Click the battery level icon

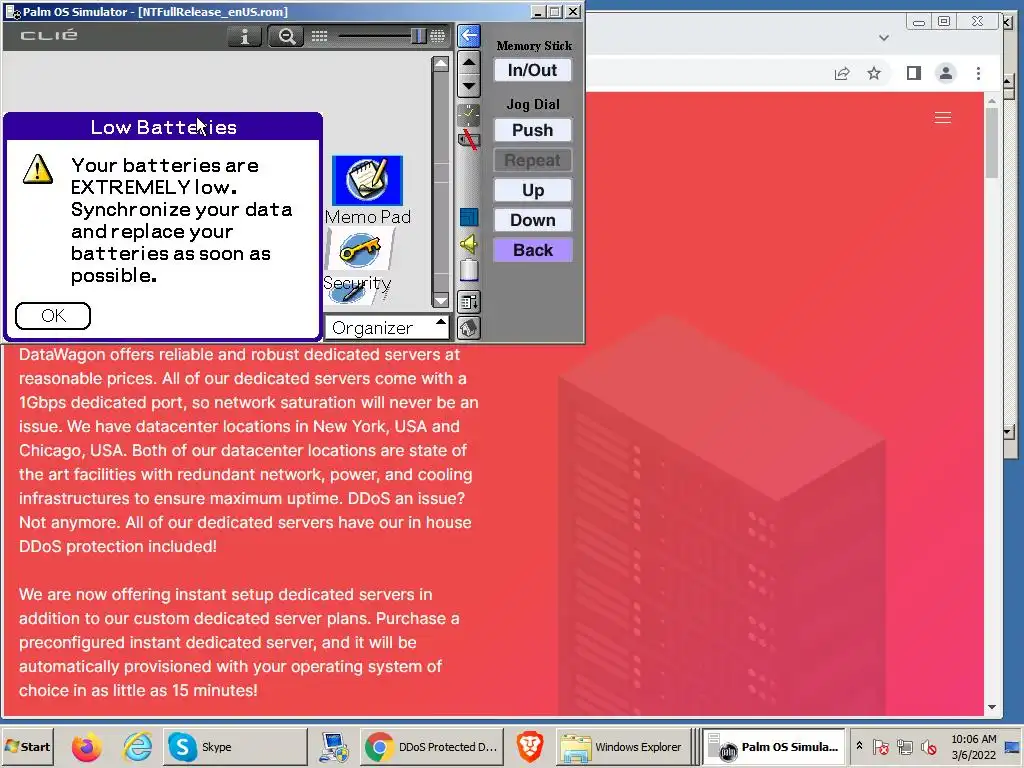[469, 270]
